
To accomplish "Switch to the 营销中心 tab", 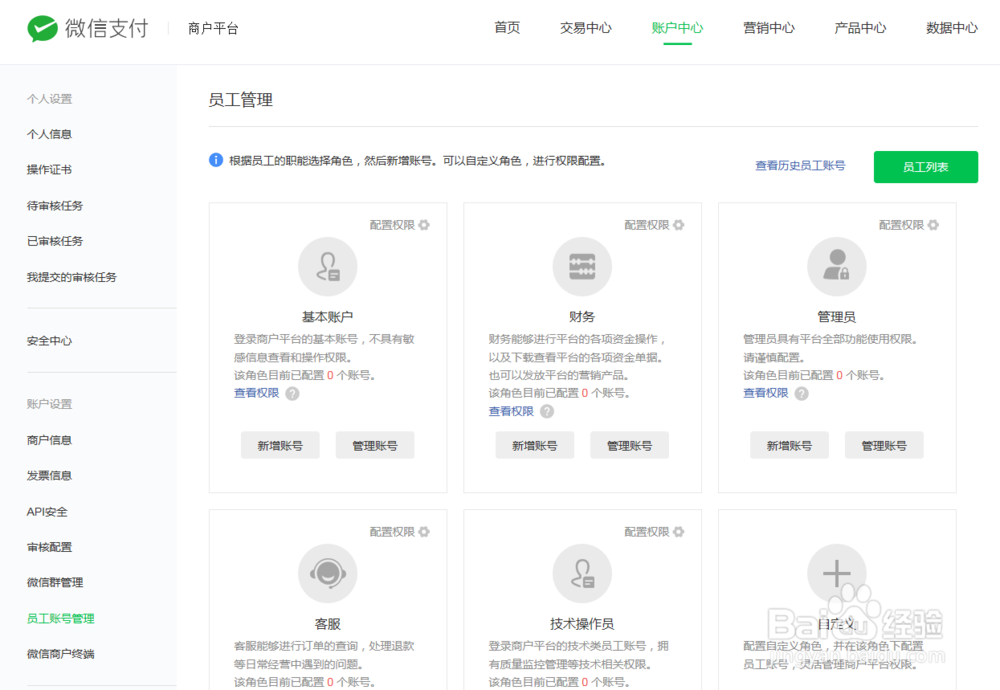I will (x=769, y=28).
